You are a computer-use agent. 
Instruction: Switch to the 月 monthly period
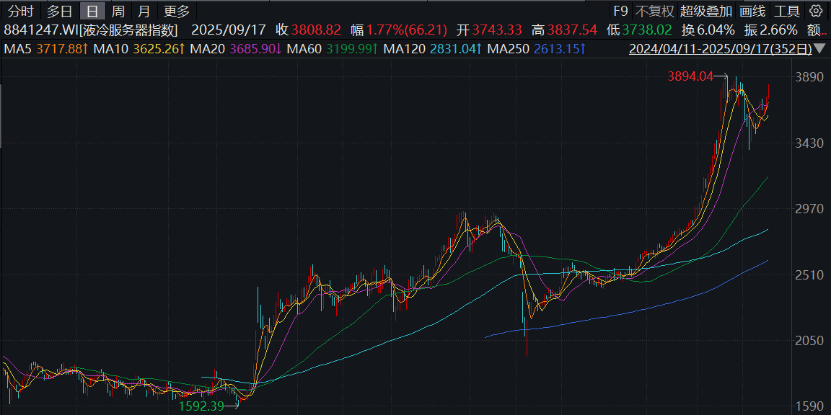144,11
